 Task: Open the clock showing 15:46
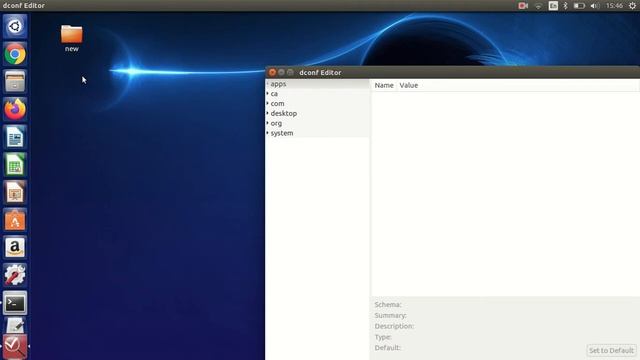[614, 6]
